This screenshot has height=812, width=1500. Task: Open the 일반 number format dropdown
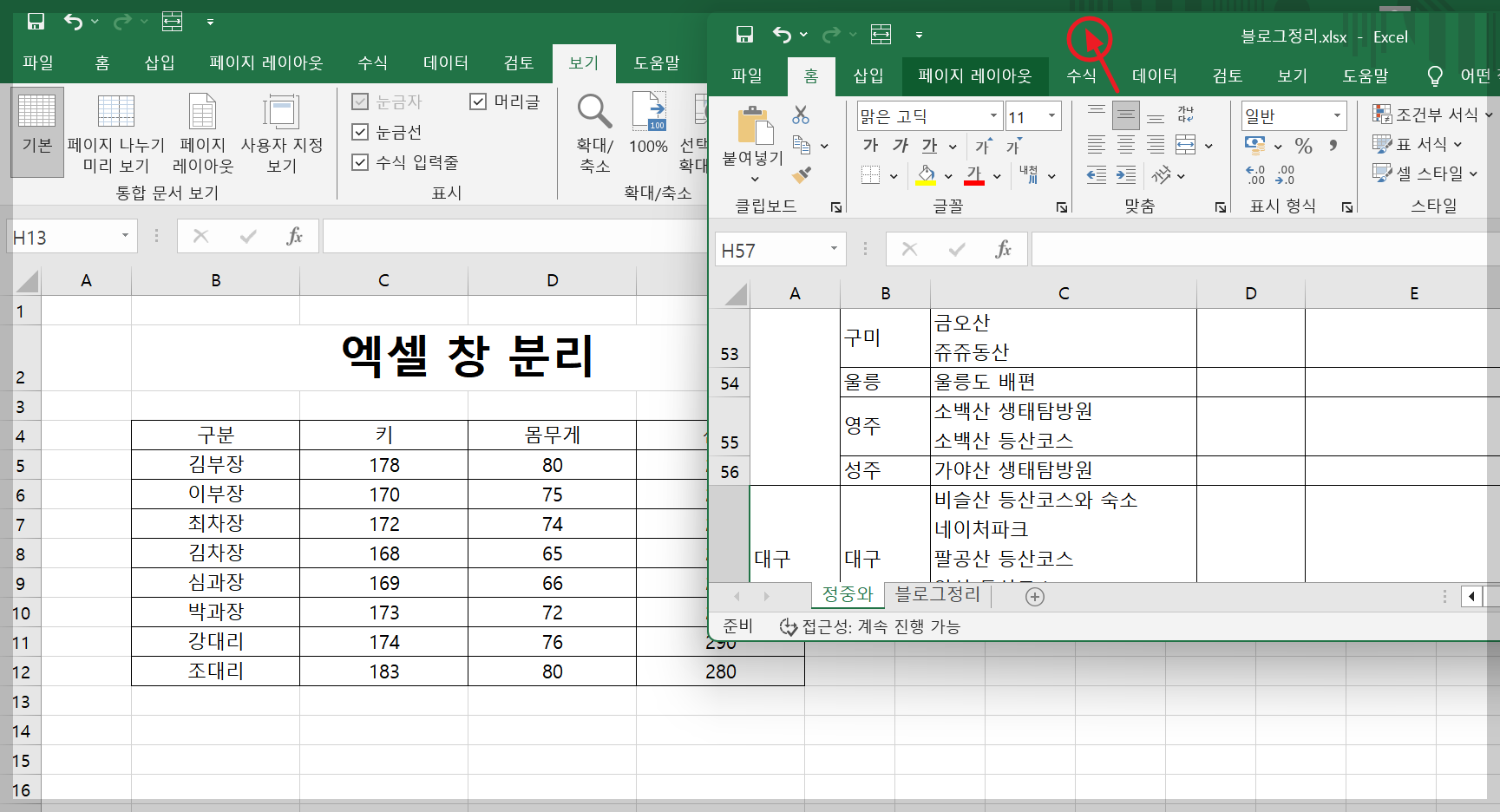coord(1339,115)
